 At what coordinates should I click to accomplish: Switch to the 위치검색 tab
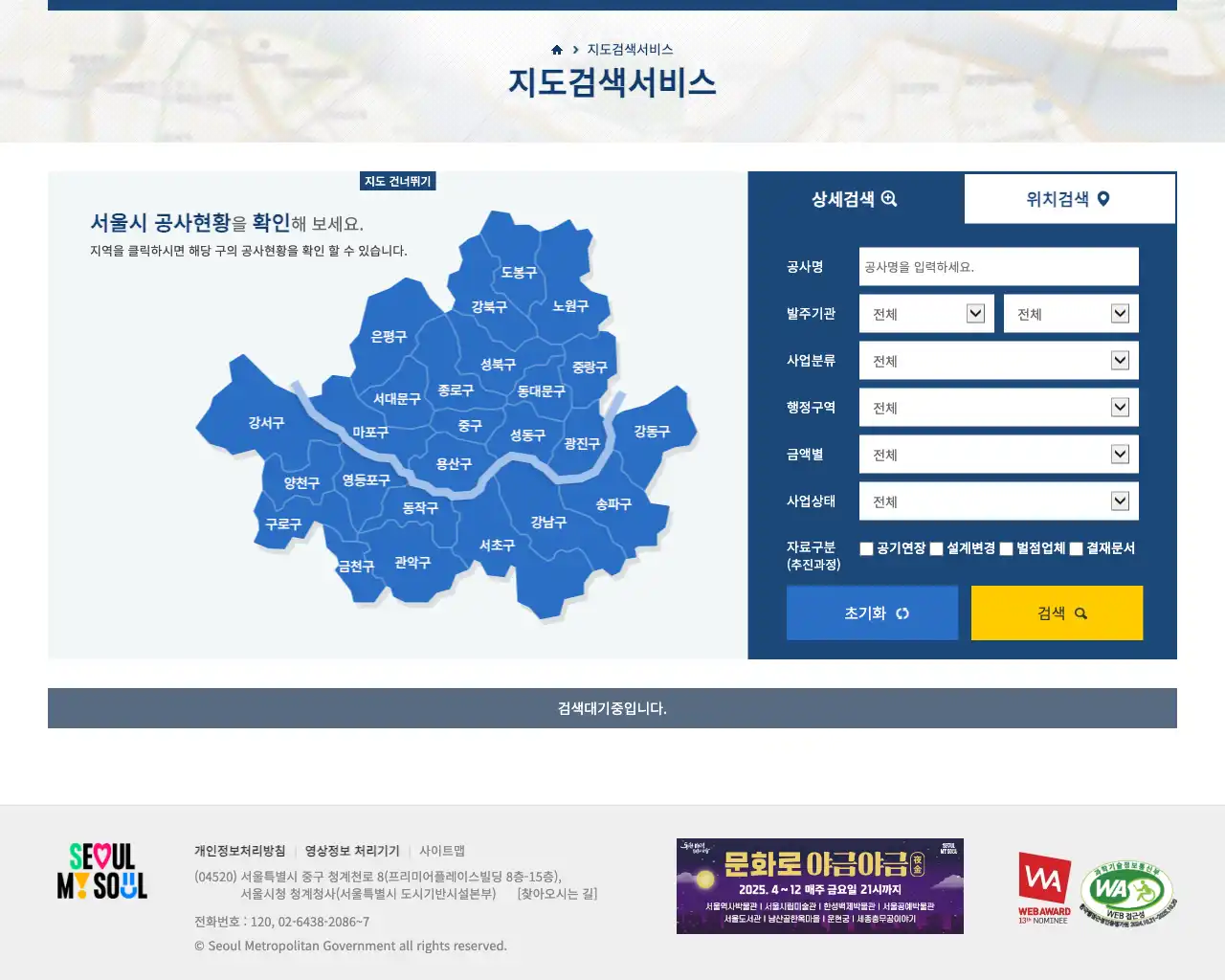[x=1068, y=199]
